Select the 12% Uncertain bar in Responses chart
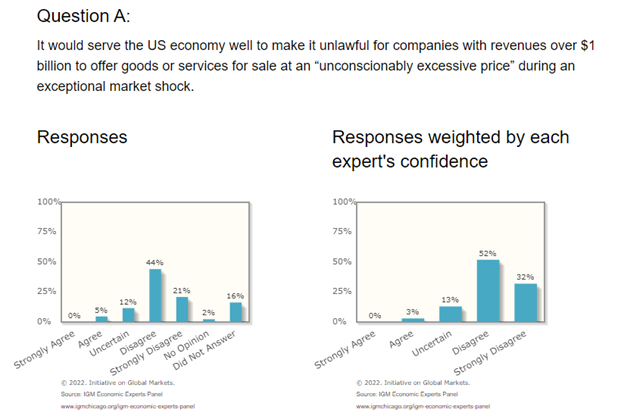Image resolution: width=624 pixels, height=419 pixels. 128,315
